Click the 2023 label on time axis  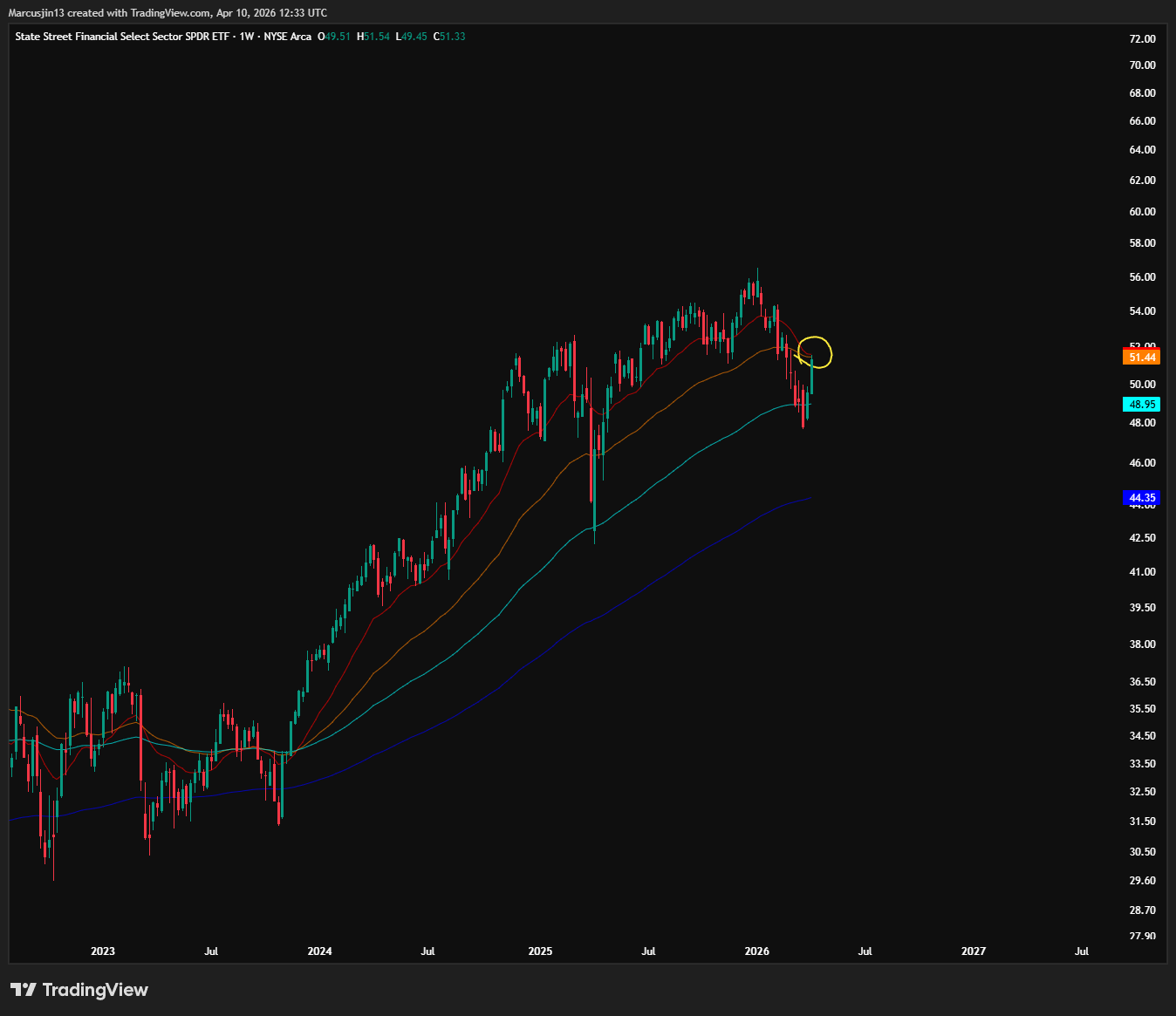coord(103,951)
